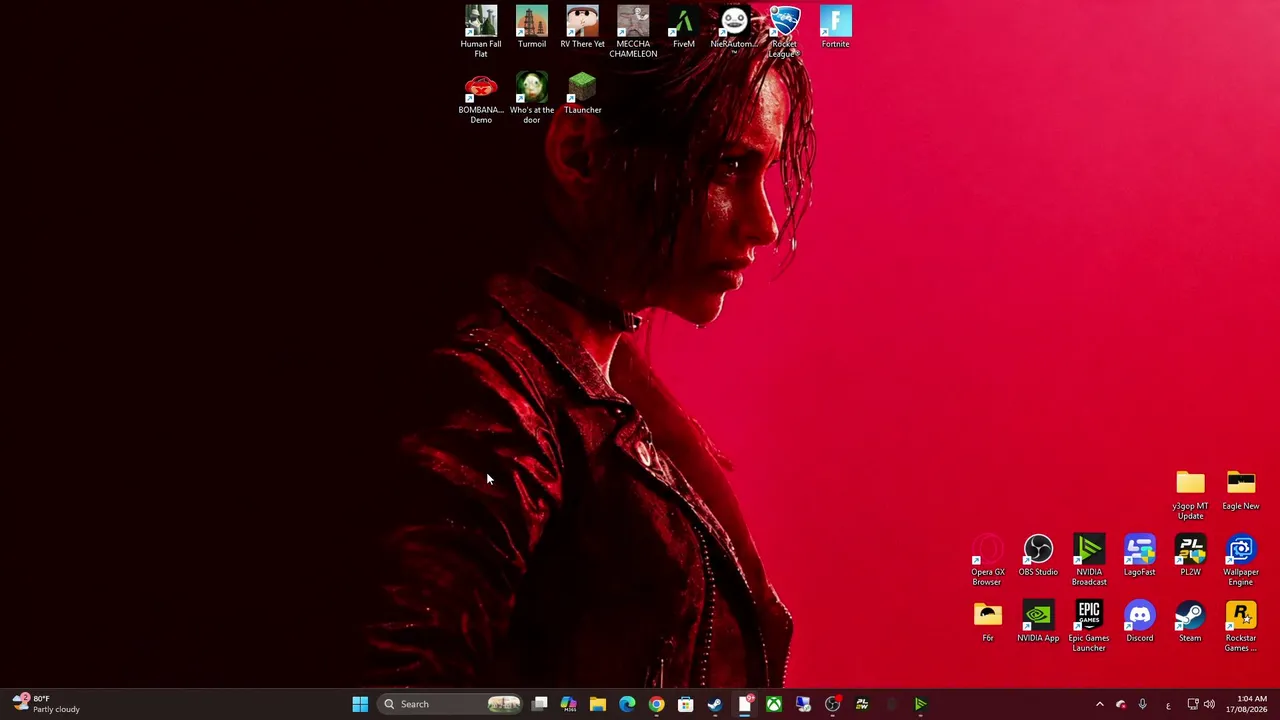Open Task View from the taskbar
The width and height of the screenshot is (1280, 720).
point(540,704)
